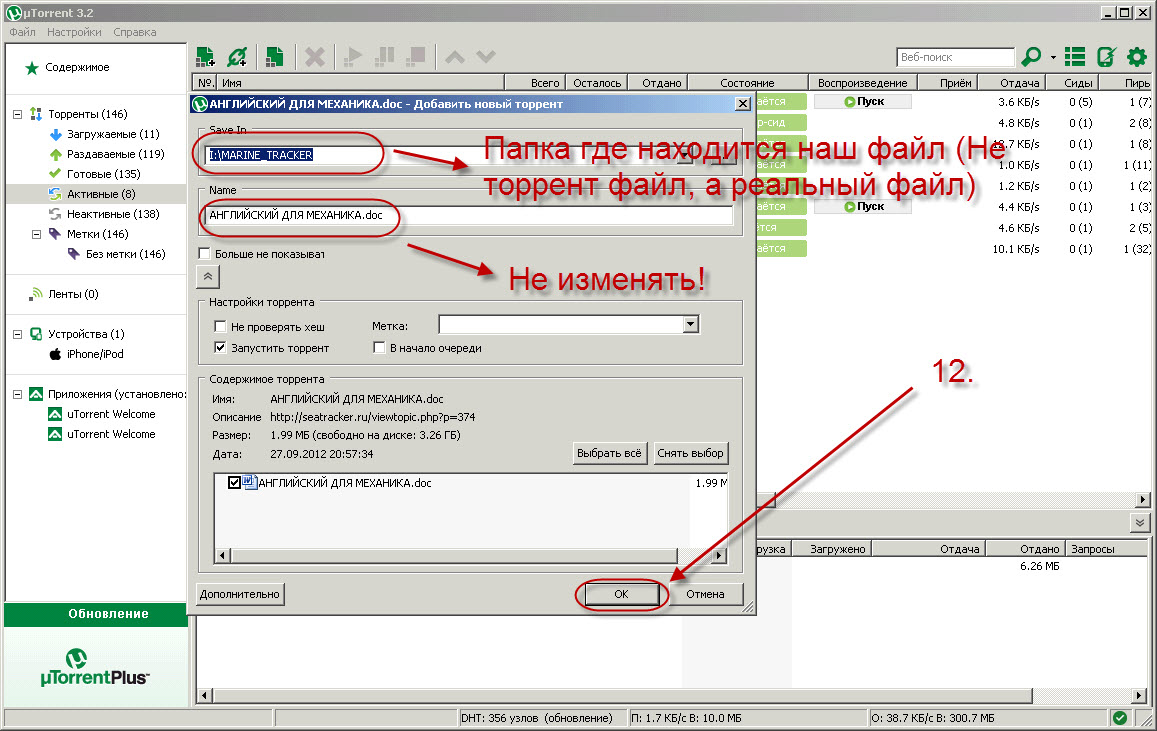The image size is (1157, 731).
Task: Open the 'Метка' dropdown list
Action: click(x=689, y=325)
